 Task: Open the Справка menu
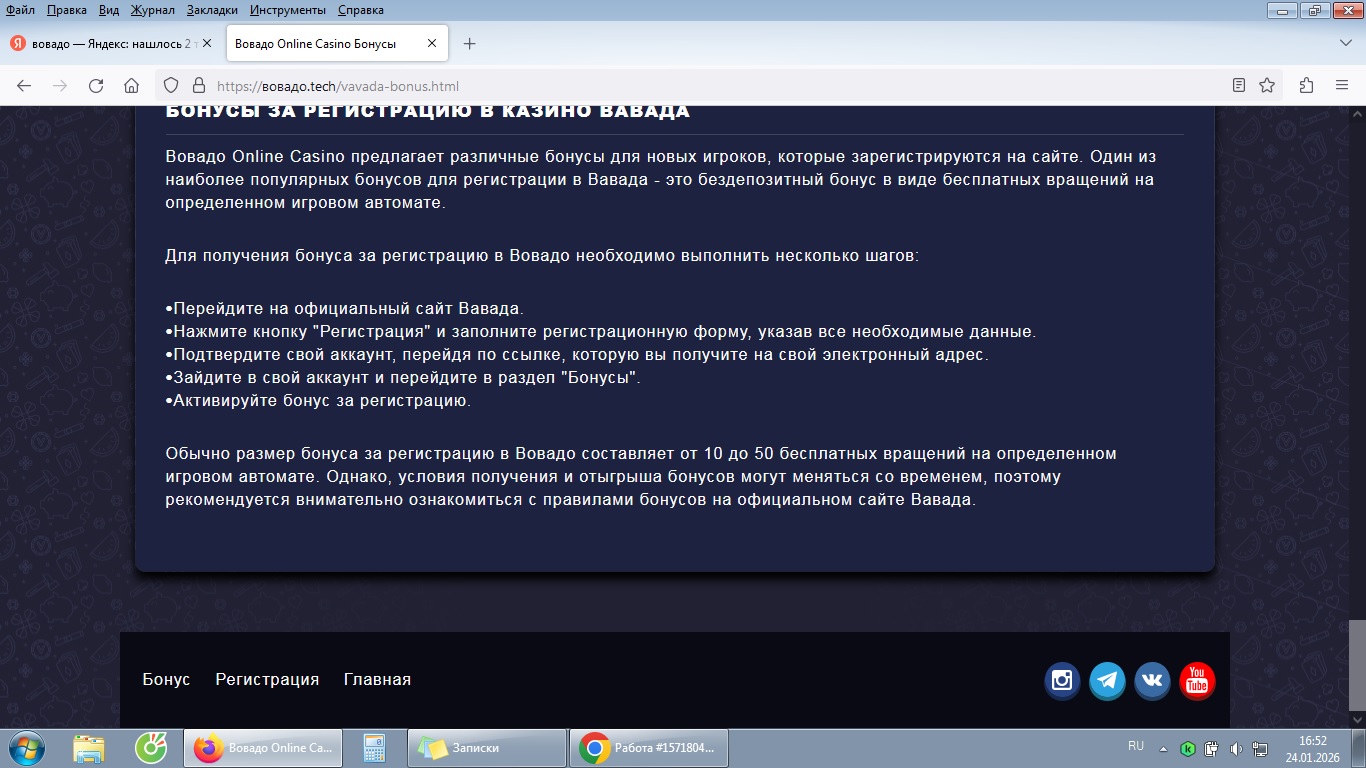tap(360, 10)
